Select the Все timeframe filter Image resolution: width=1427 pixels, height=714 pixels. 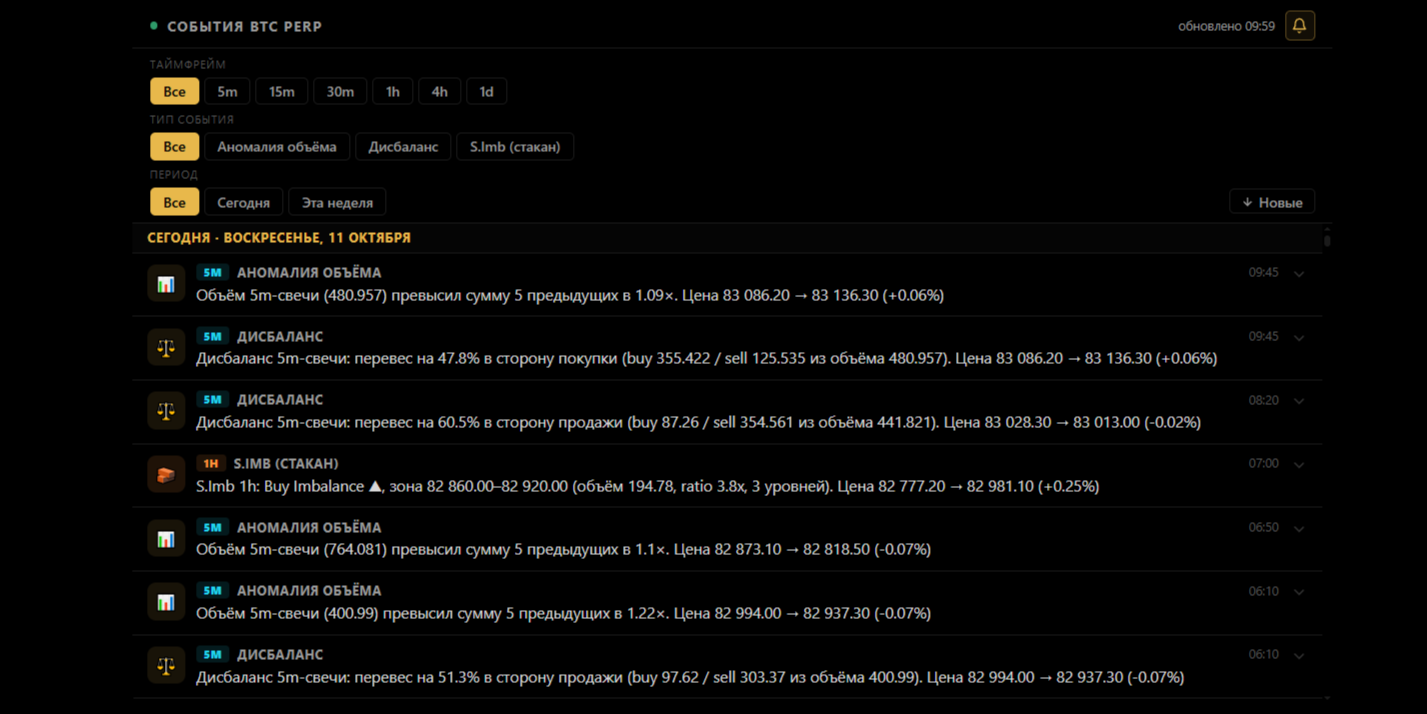(x=175, y=91)
